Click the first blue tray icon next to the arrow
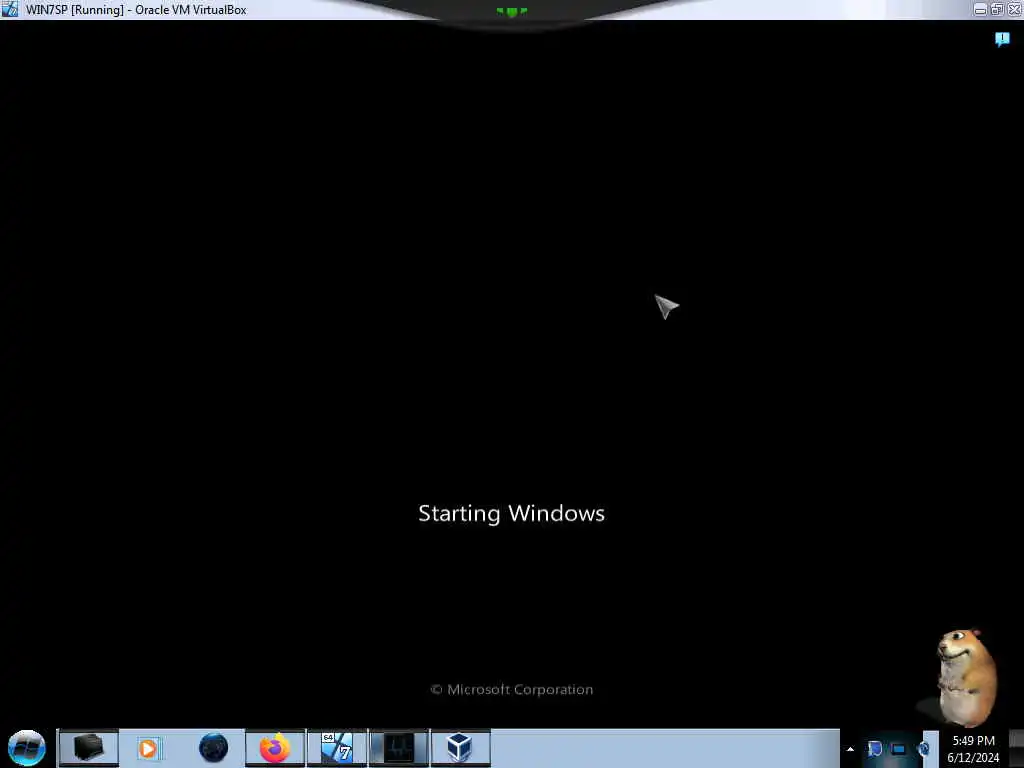 click(875, 749)
